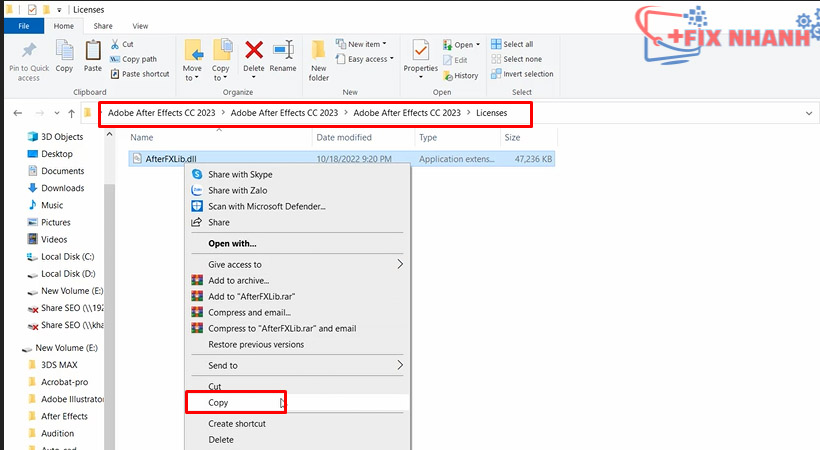This screenshot has width=820, height=450.
Task: Click Select all in ribbon
Action: pos(512,44)
